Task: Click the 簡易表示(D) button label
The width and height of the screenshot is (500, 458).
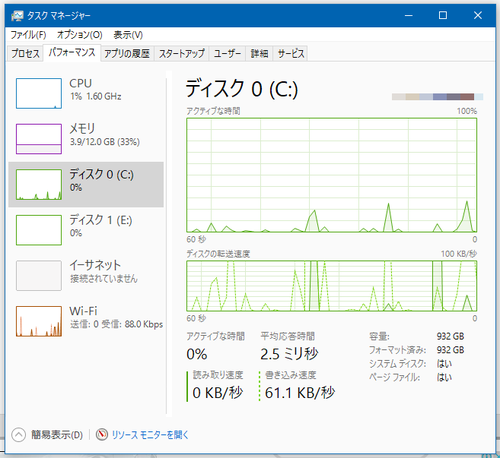Action: (x=57, y=435)
